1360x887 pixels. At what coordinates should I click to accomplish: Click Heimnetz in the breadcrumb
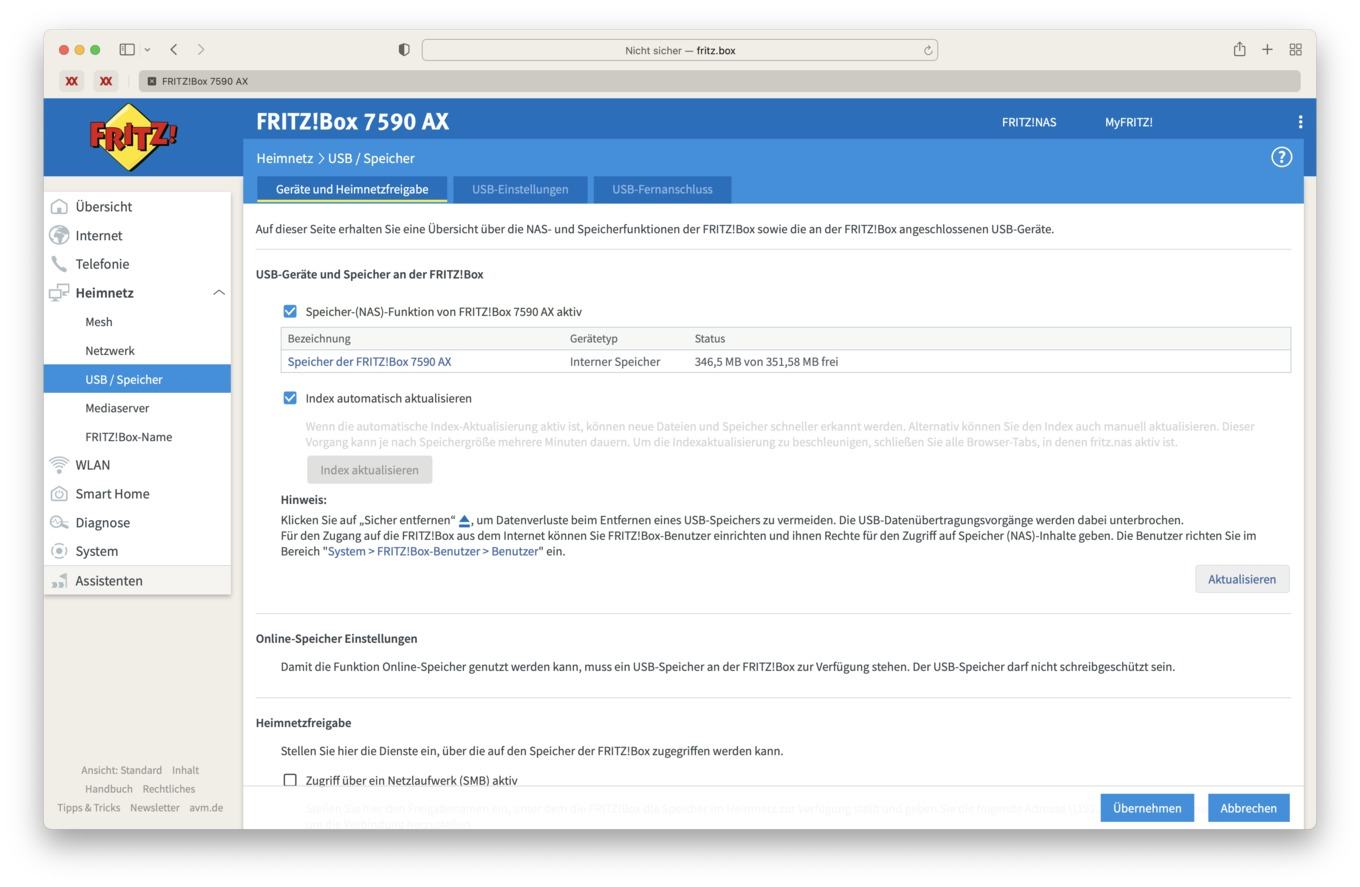coord(284,158)
